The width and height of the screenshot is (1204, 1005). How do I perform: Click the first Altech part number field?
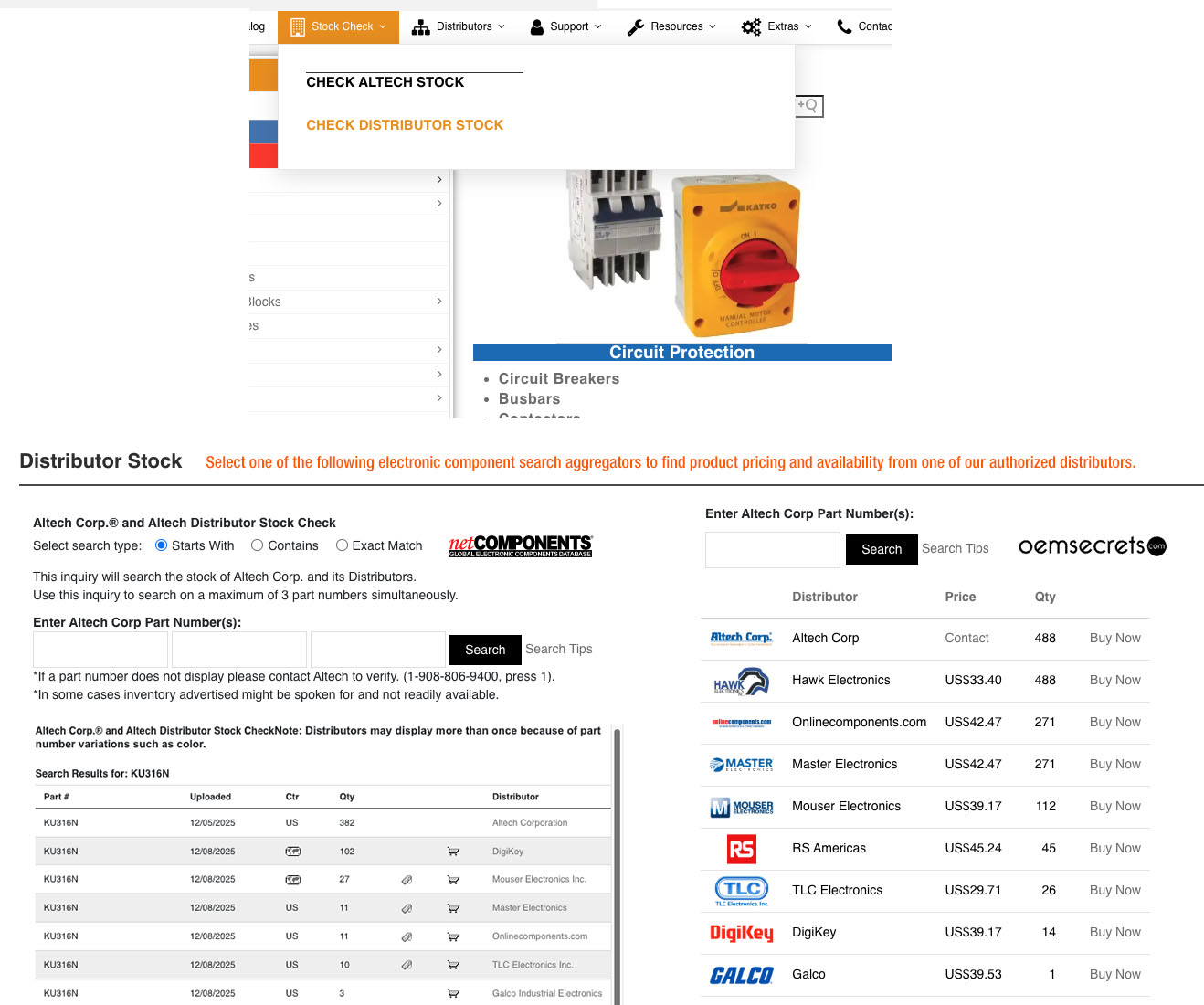(100, 650)
